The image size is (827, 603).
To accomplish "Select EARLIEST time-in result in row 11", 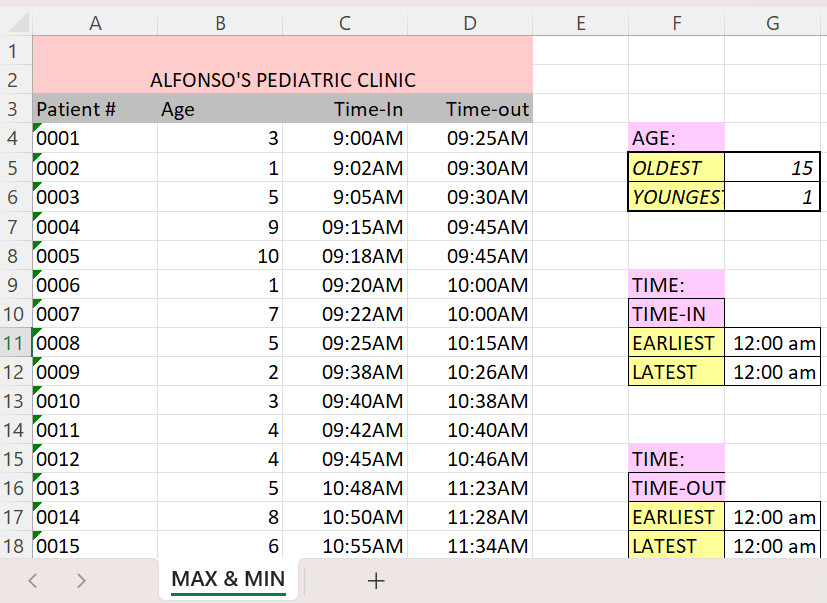I will point(773,343).
